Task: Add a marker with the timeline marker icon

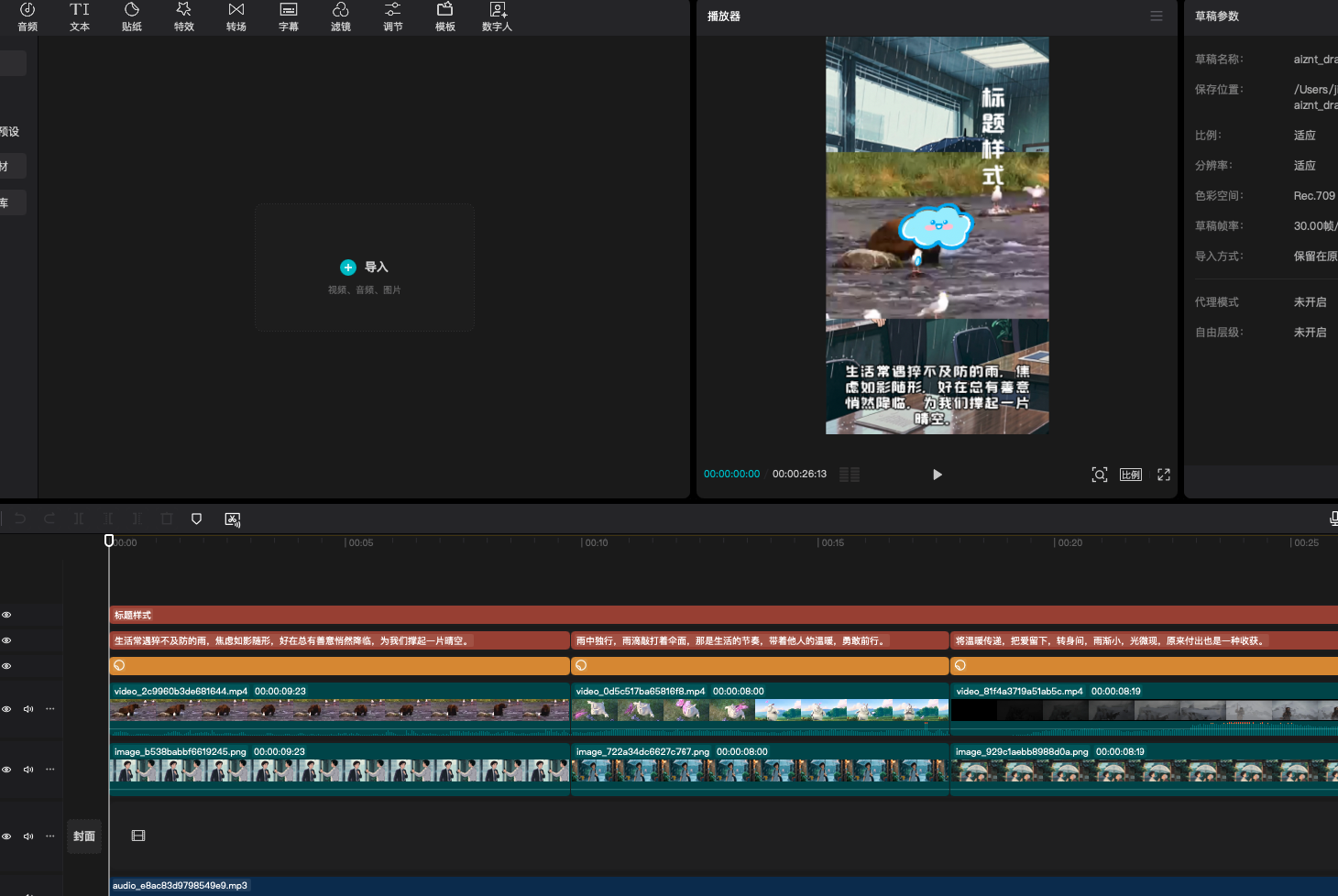Action: pyautogui.click(x=196, y=519)
